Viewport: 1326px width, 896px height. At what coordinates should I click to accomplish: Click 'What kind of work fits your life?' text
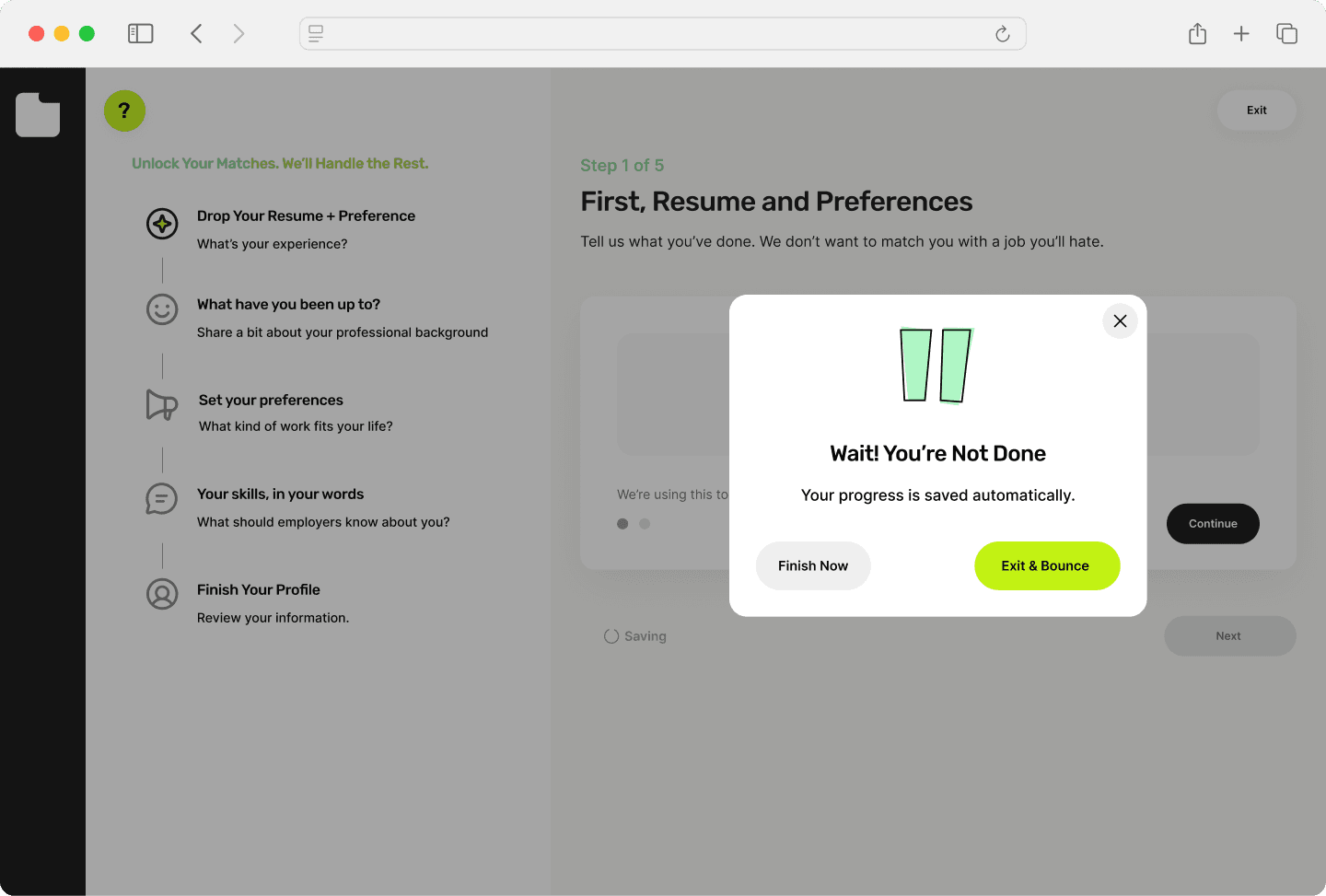(x=296, y=426)
